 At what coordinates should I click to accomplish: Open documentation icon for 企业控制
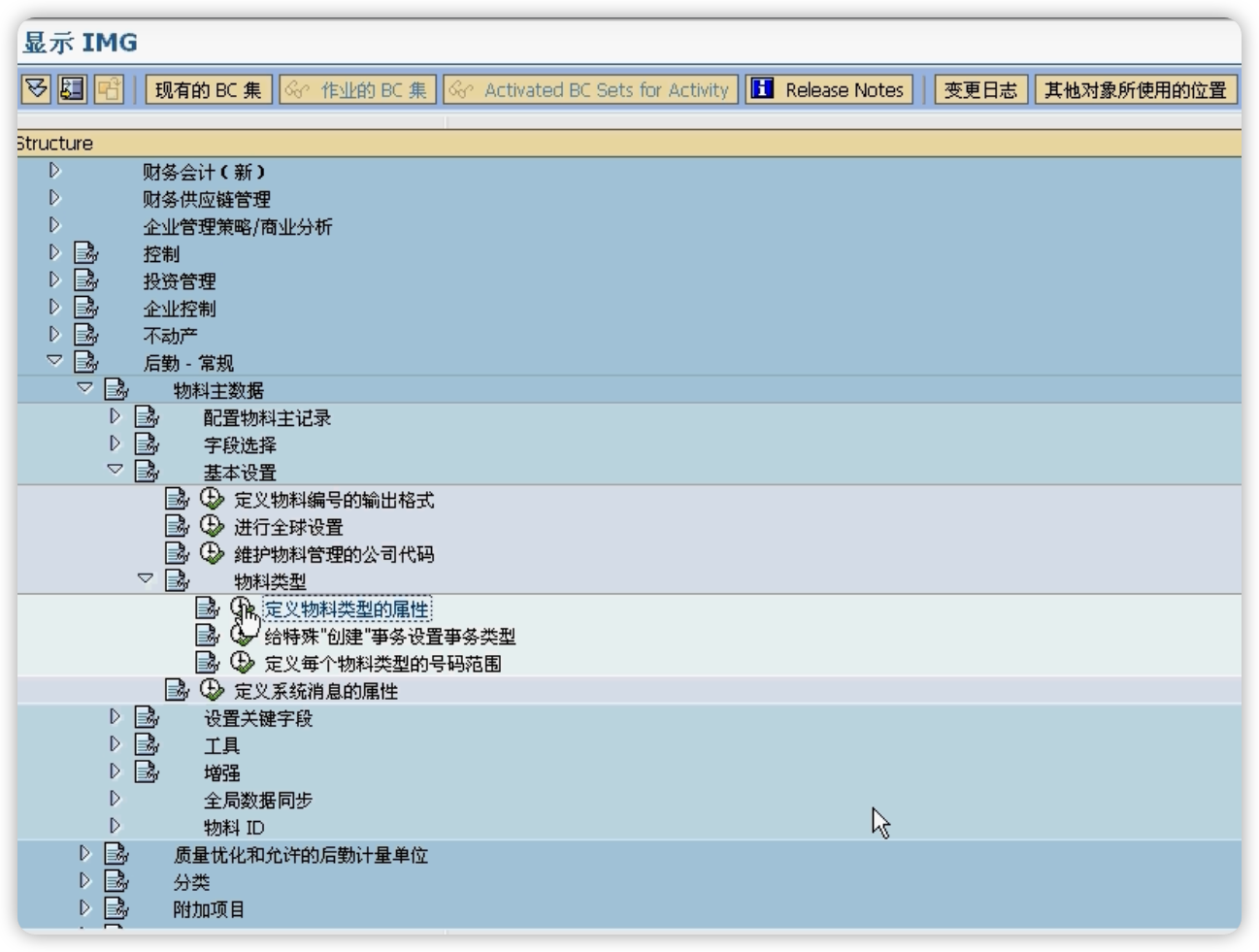[x=86, y=308]
